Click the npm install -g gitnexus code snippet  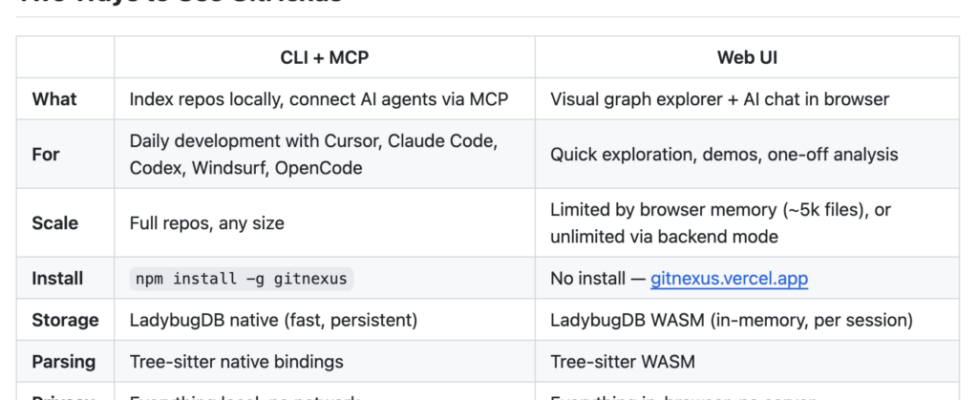point(241,278)
